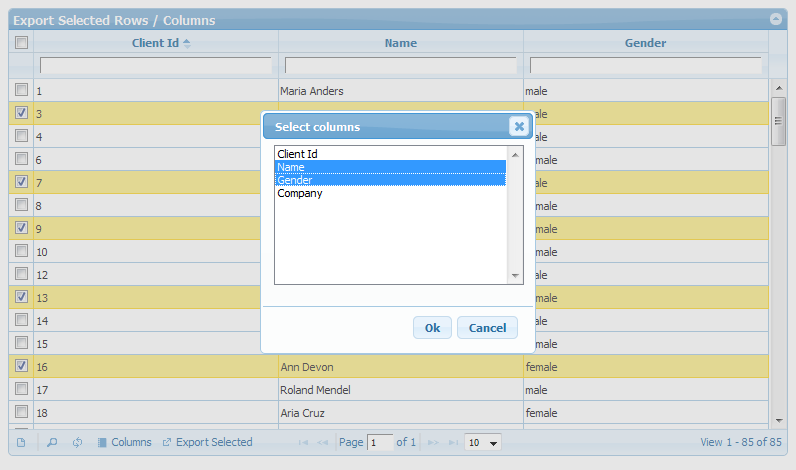Check the checkbox for row 17
The image size is (796, 470).
(21, 389)
